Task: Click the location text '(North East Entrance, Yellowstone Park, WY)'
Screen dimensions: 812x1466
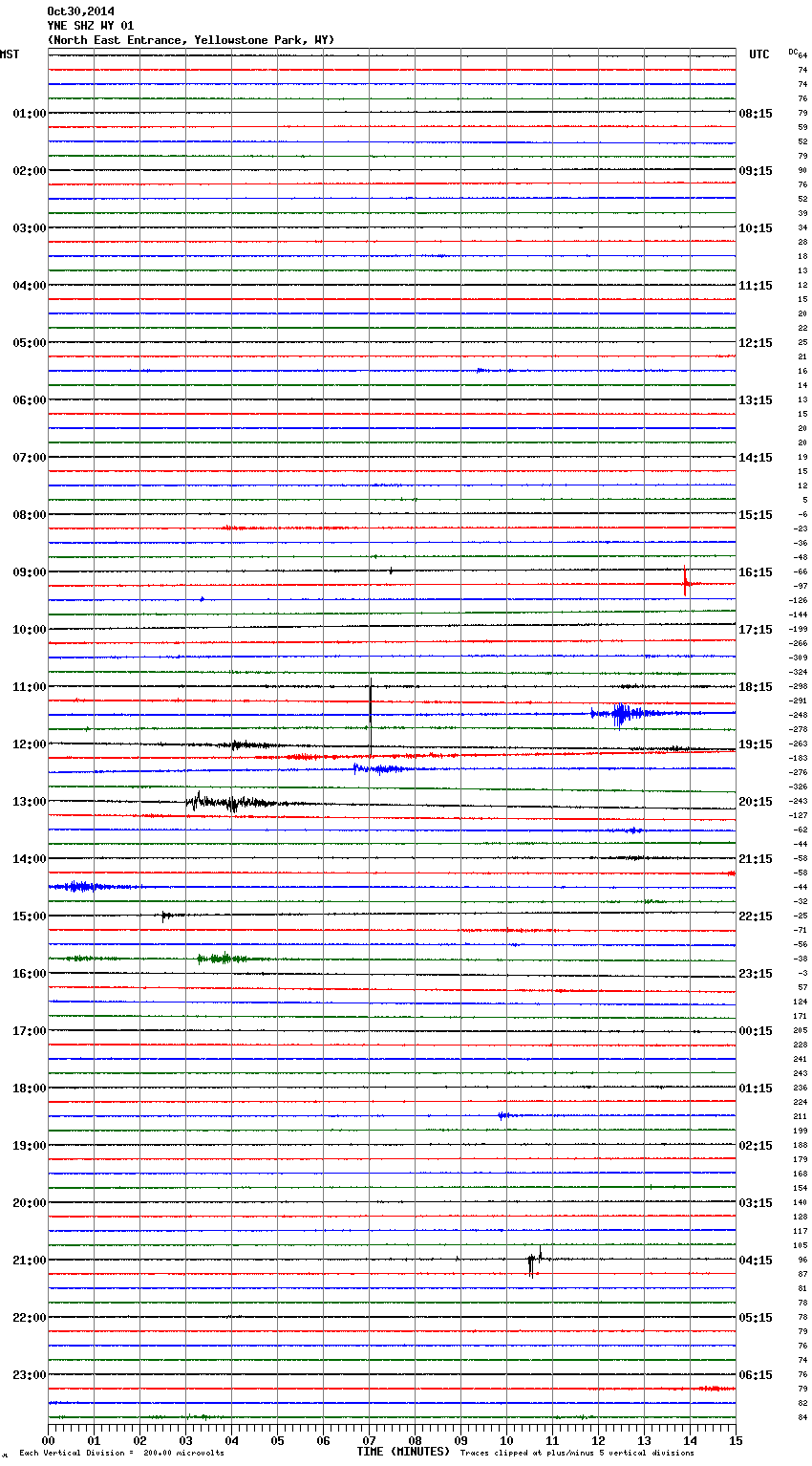Action: coord(191,40)
